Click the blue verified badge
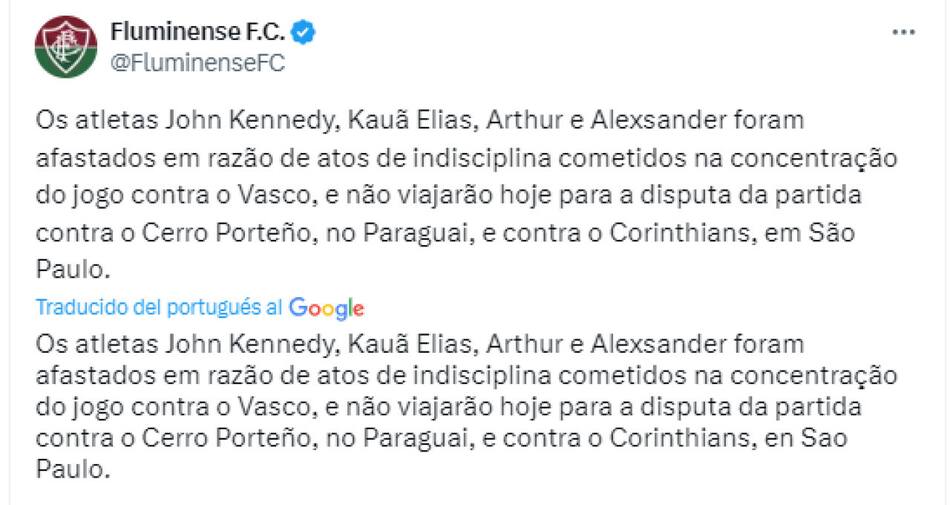This screenshot has height=505, width=950. pos(304,32)
